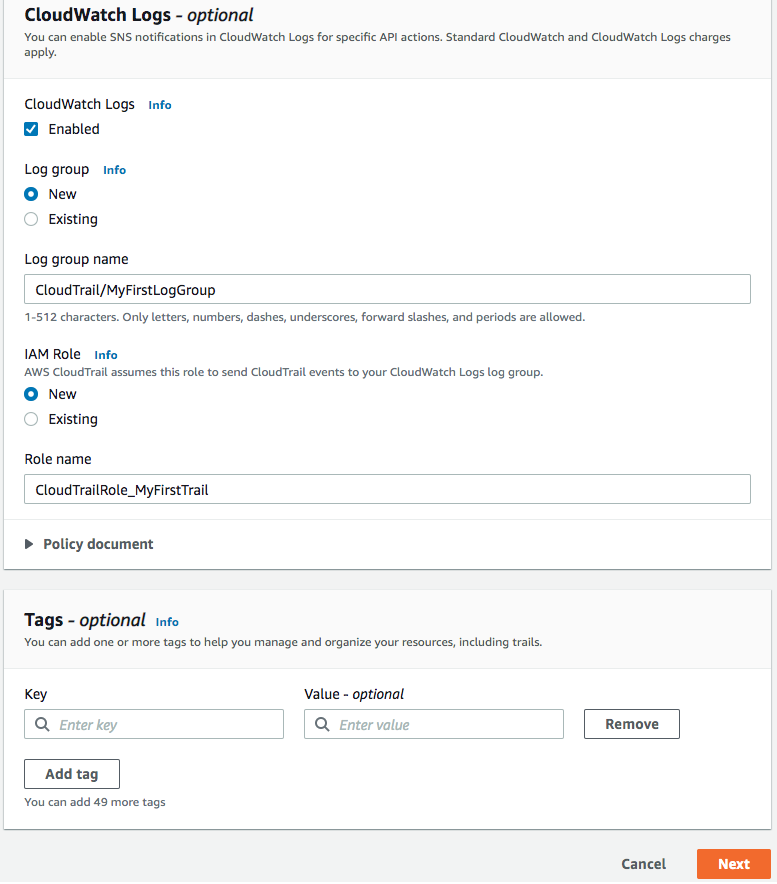Open the Tags Info link
This screenshot has width=777, height=884.
click(x=166, y=621)
